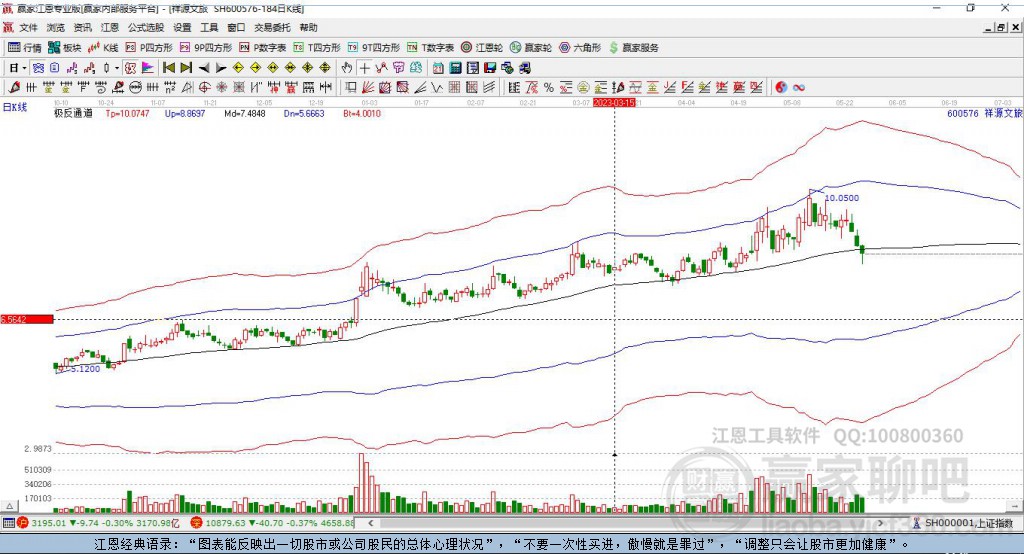Restore the inner chart window
The image size is (1024, 554).
[1001, 27]
